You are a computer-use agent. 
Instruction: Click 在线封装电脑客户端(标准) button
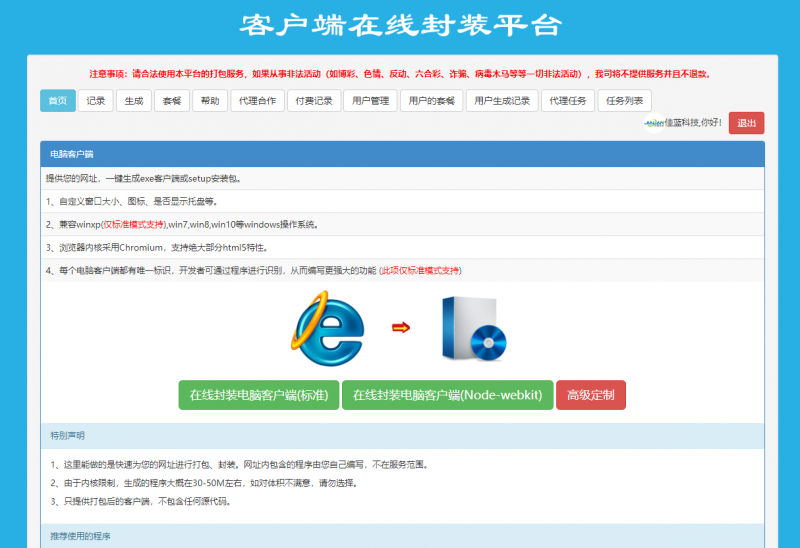click(x=259, y=395)
